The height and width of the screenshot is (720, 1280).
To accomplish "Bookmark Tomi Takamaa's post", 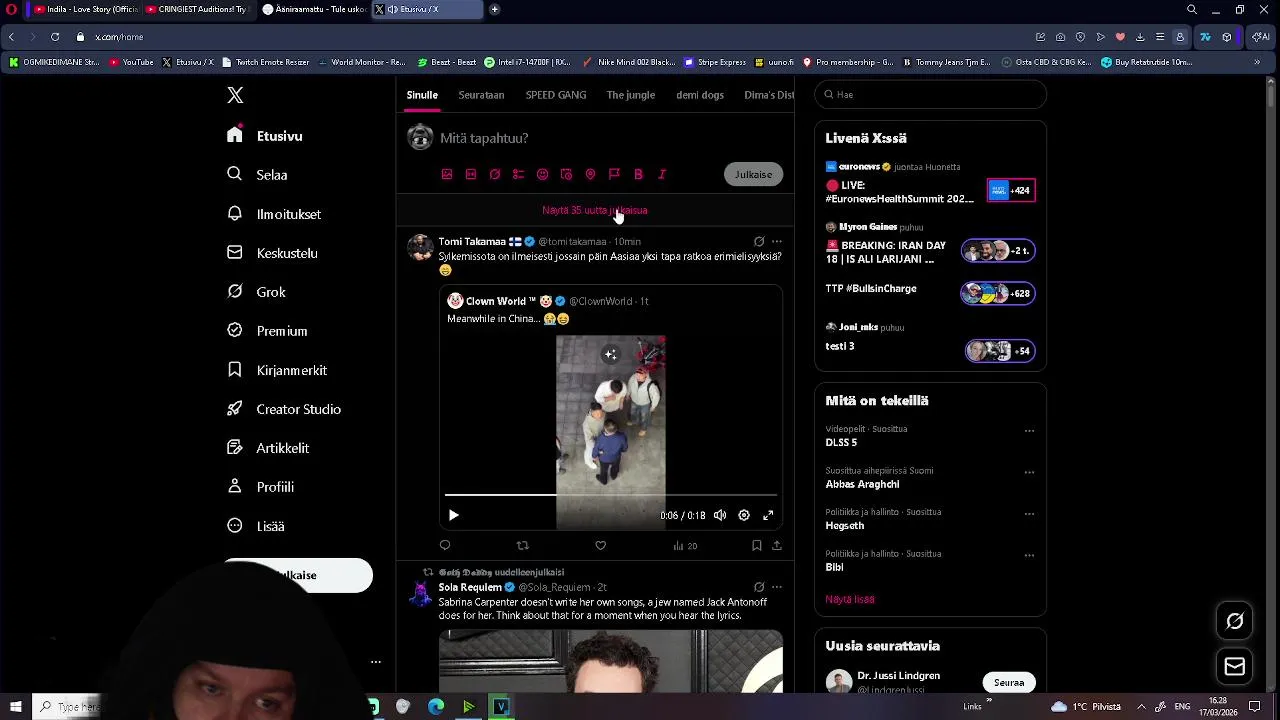I will tap(757, 545).
